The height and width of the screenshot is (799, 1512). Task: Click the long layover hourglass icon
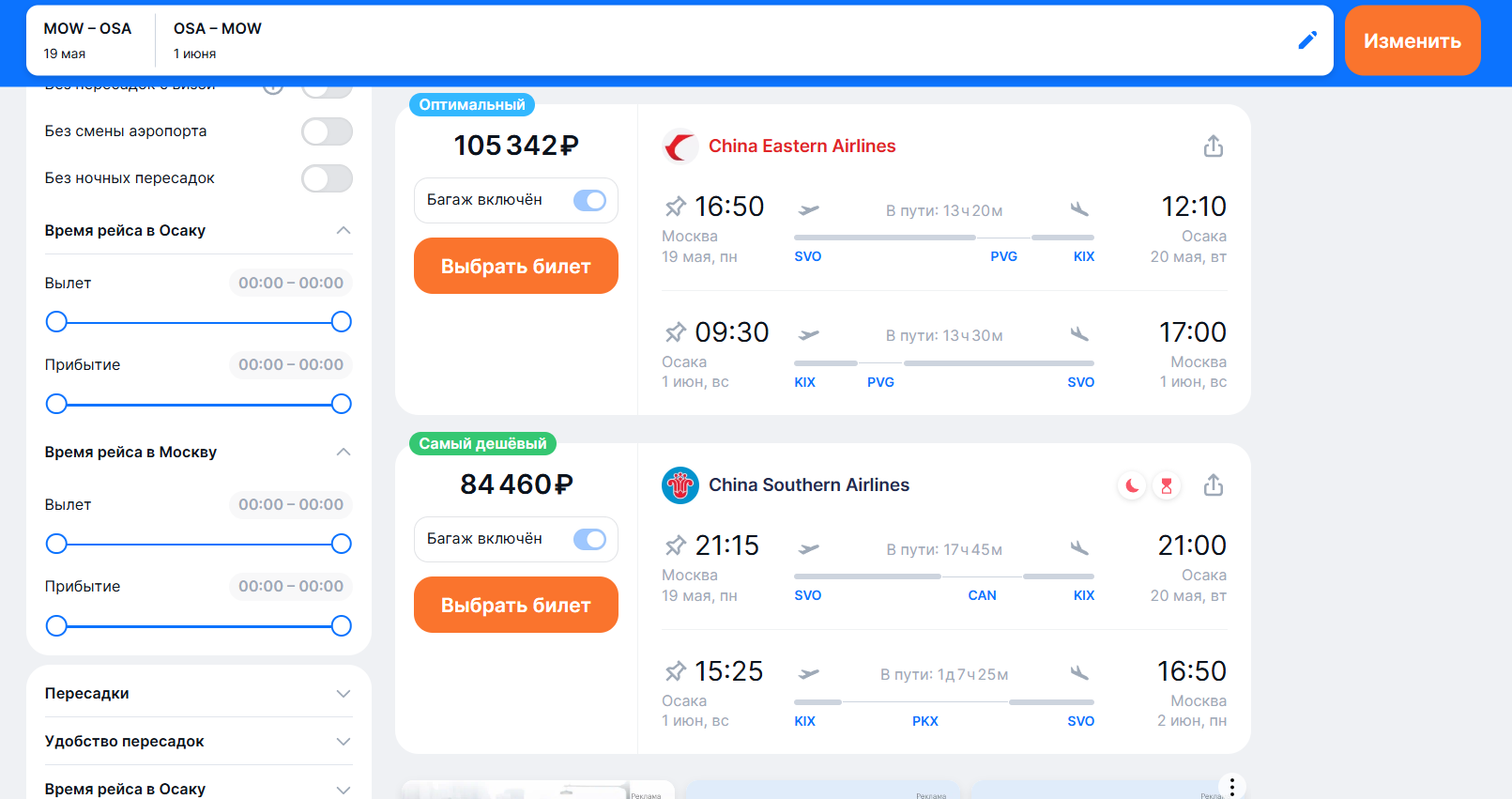[1167, 485]
